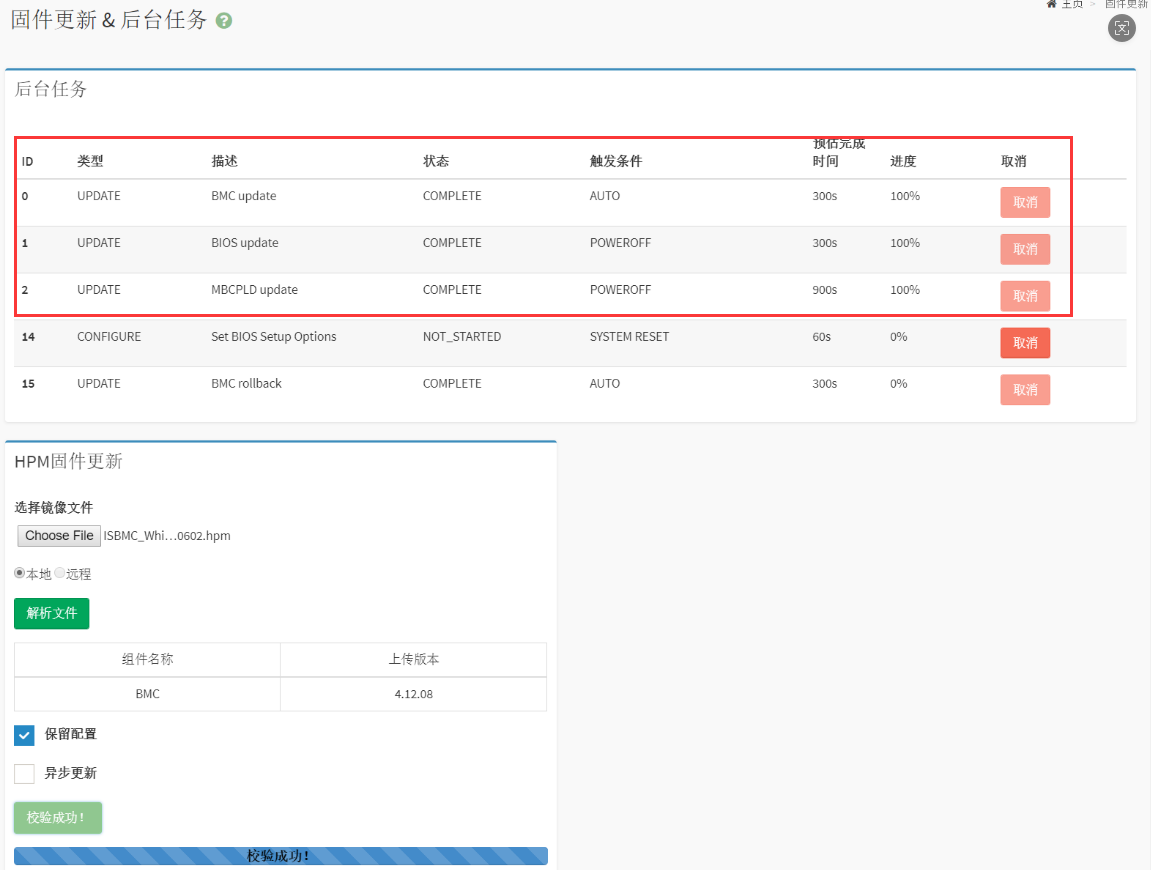Image resolution: width=1151 pixels, height=870 pixels.
Task: Click the 触发条件 column header
Action: [615, 161]
